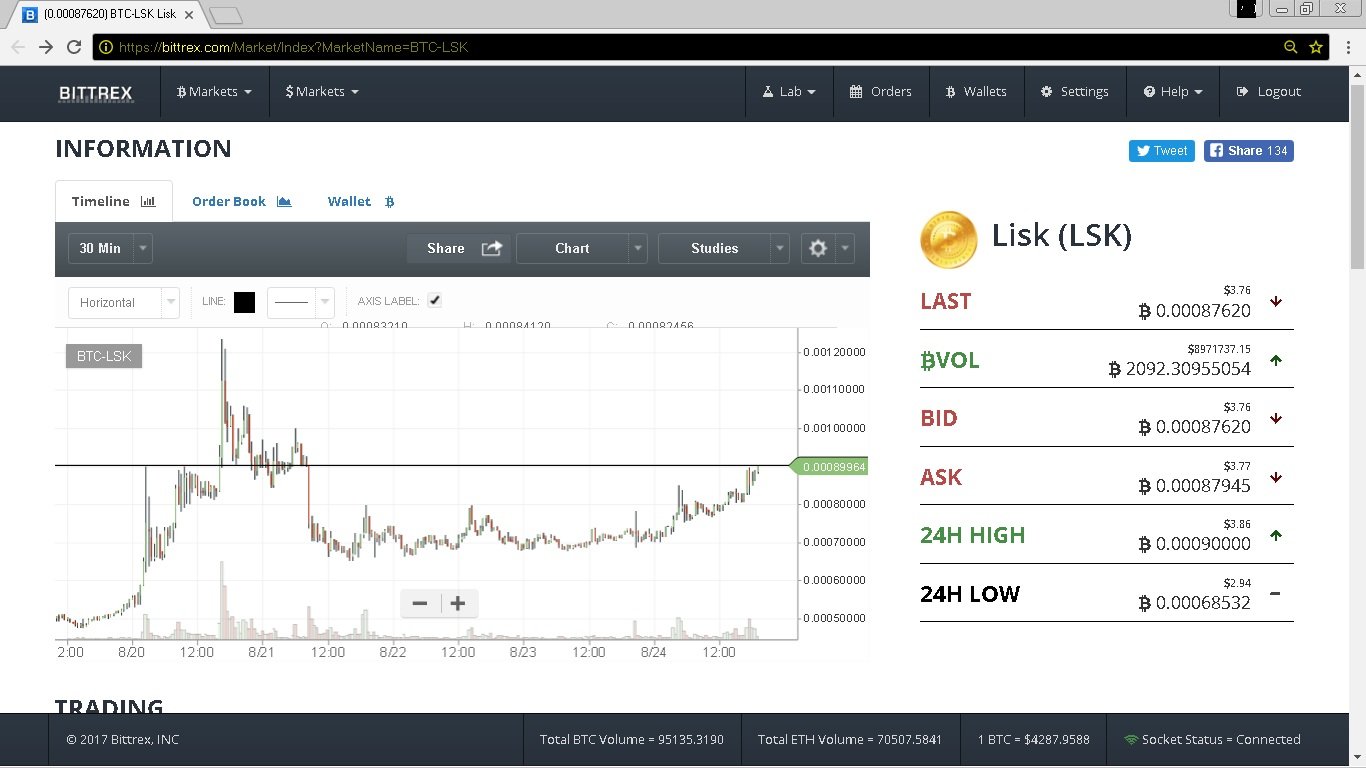Click the LAST price down arrow
This screenshot has height=768, width=1366.
(x=1276, y=301)
